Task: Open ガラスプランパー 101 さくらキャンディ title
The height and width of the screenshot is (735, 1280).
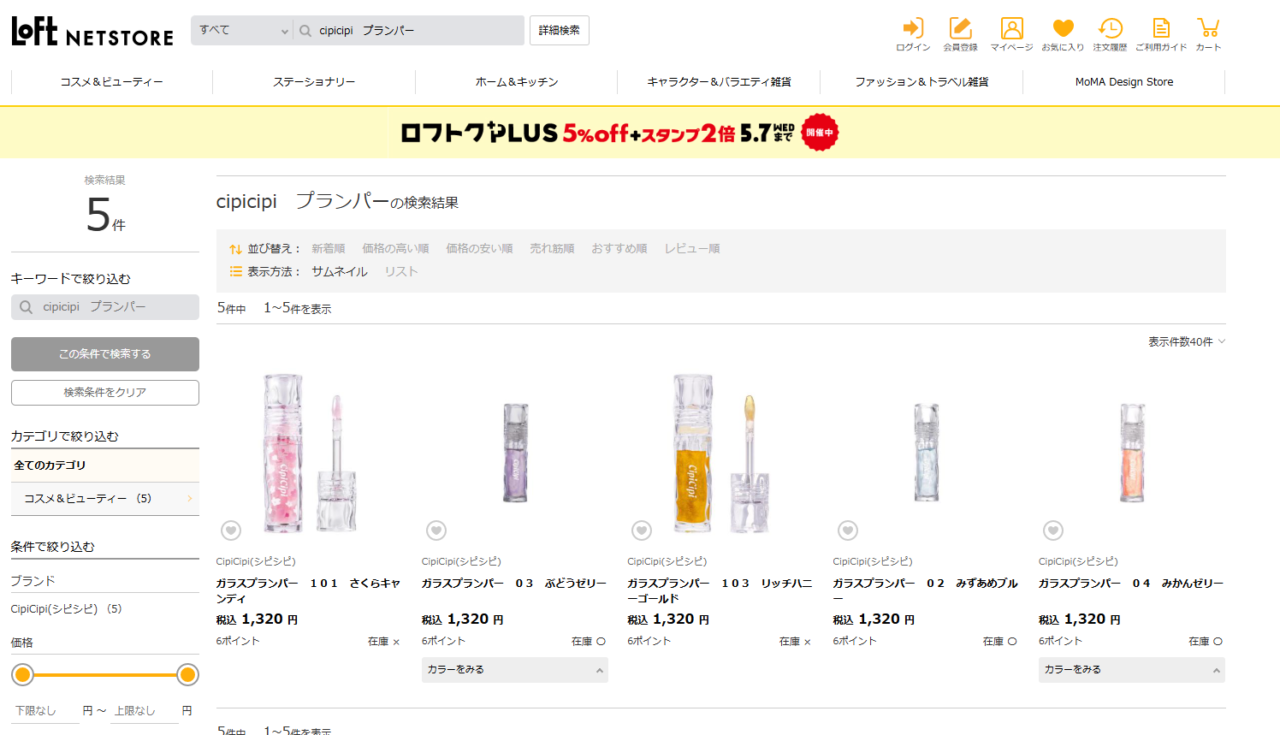Action: (x=309, y=591)
